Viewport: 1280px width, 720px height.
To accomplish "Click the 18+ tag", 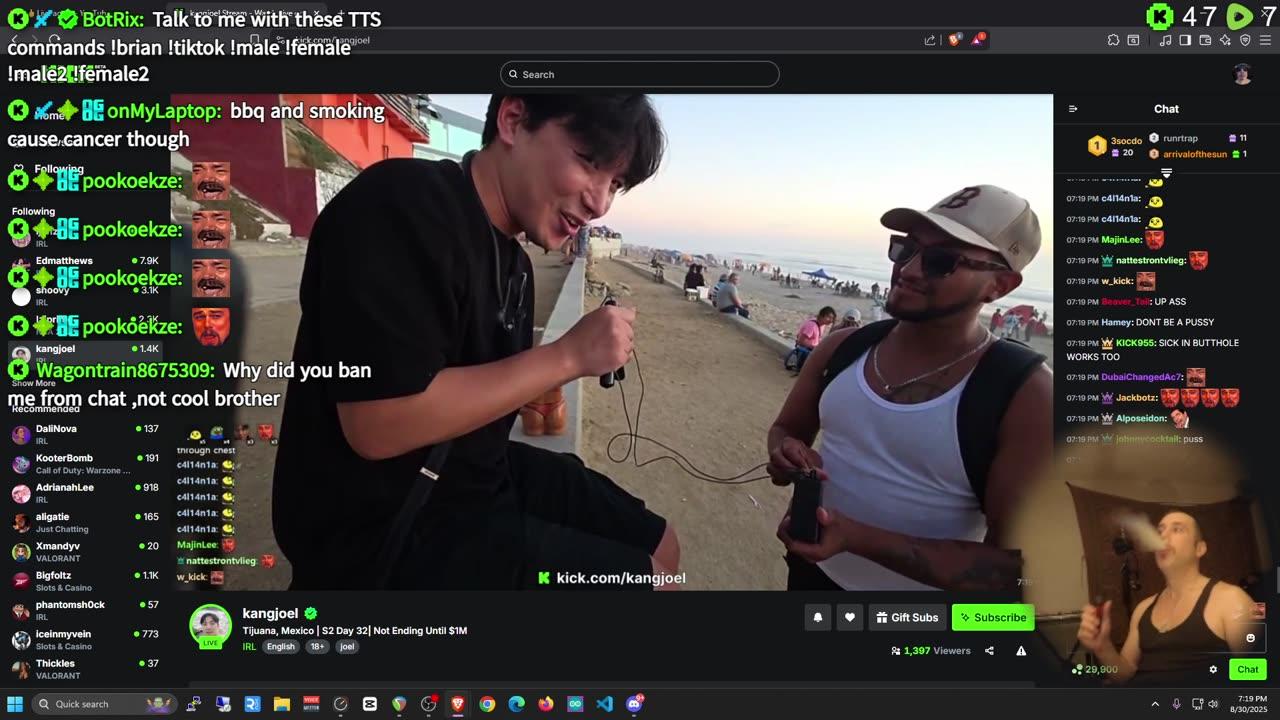I will pyautogui.click(x=317, y=646).
